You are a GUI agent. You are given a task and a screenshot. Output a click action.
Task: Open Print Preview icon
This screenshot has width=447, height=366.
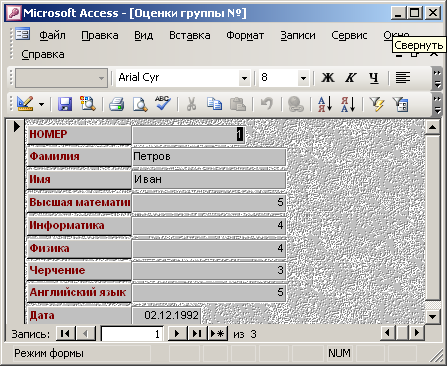pyautogui.click(x=140, y=104)
